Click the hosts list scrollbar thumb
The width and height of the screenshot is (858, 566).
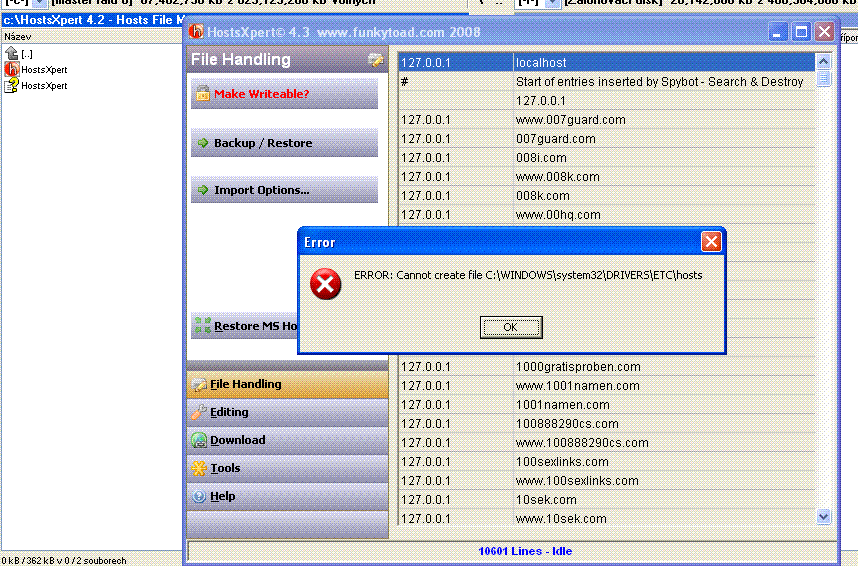[x=824, y=78]
